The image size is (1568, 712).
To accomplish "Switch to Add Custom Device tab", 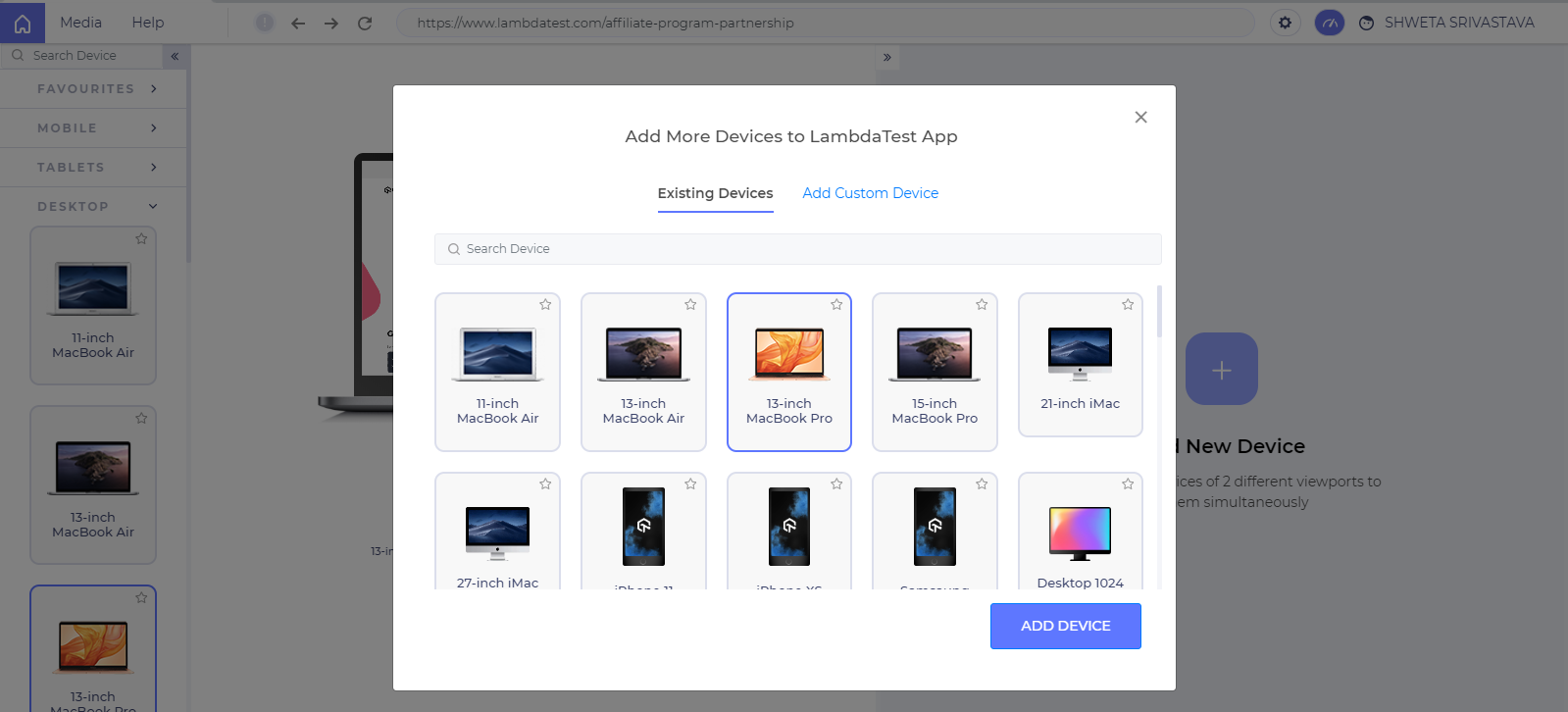I will click(x=871, y=193).
